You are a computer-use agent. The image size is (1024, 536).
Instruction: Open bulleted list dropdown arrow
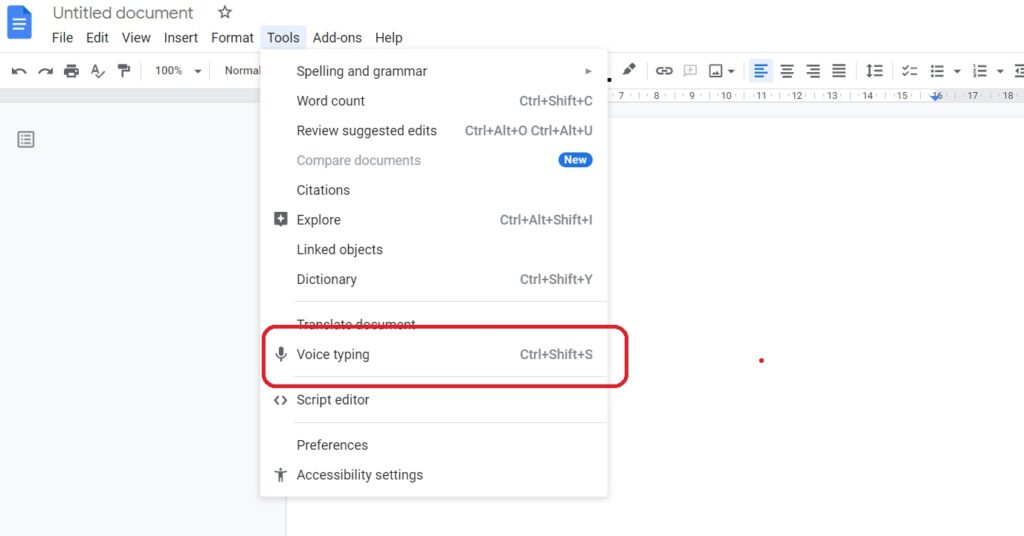tap(957, 71)
